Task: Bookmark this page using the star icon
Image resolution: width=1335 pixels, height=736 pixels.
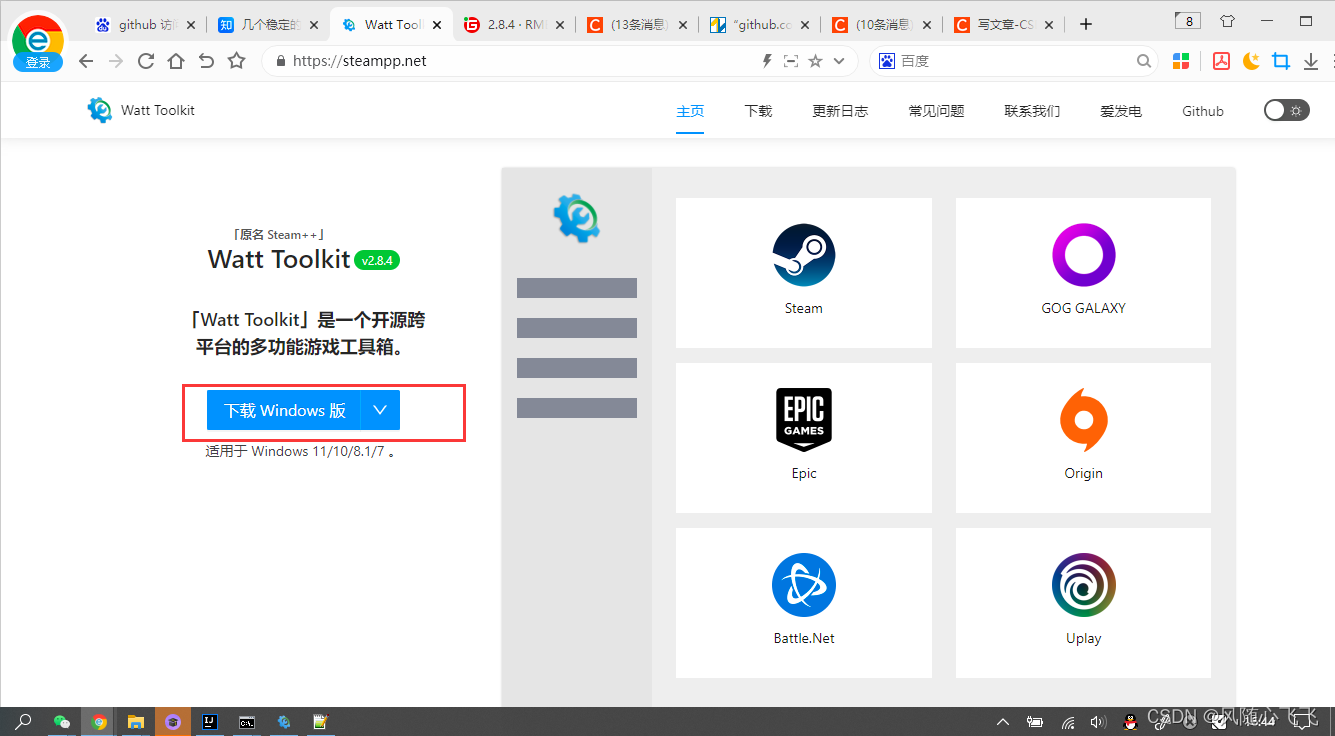Action: (816, 60)
